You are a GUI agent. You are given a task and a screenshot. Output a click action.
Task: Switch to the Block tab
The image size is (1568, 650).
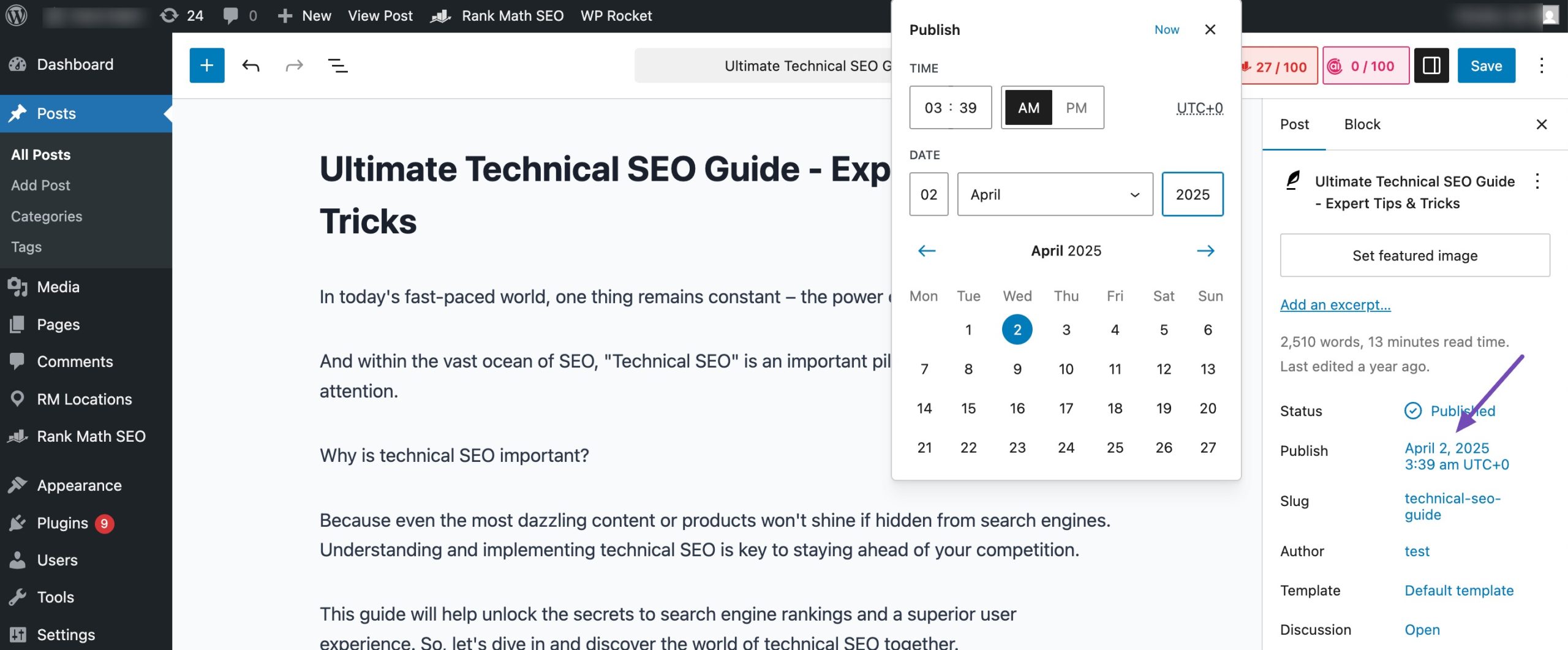1362,124
